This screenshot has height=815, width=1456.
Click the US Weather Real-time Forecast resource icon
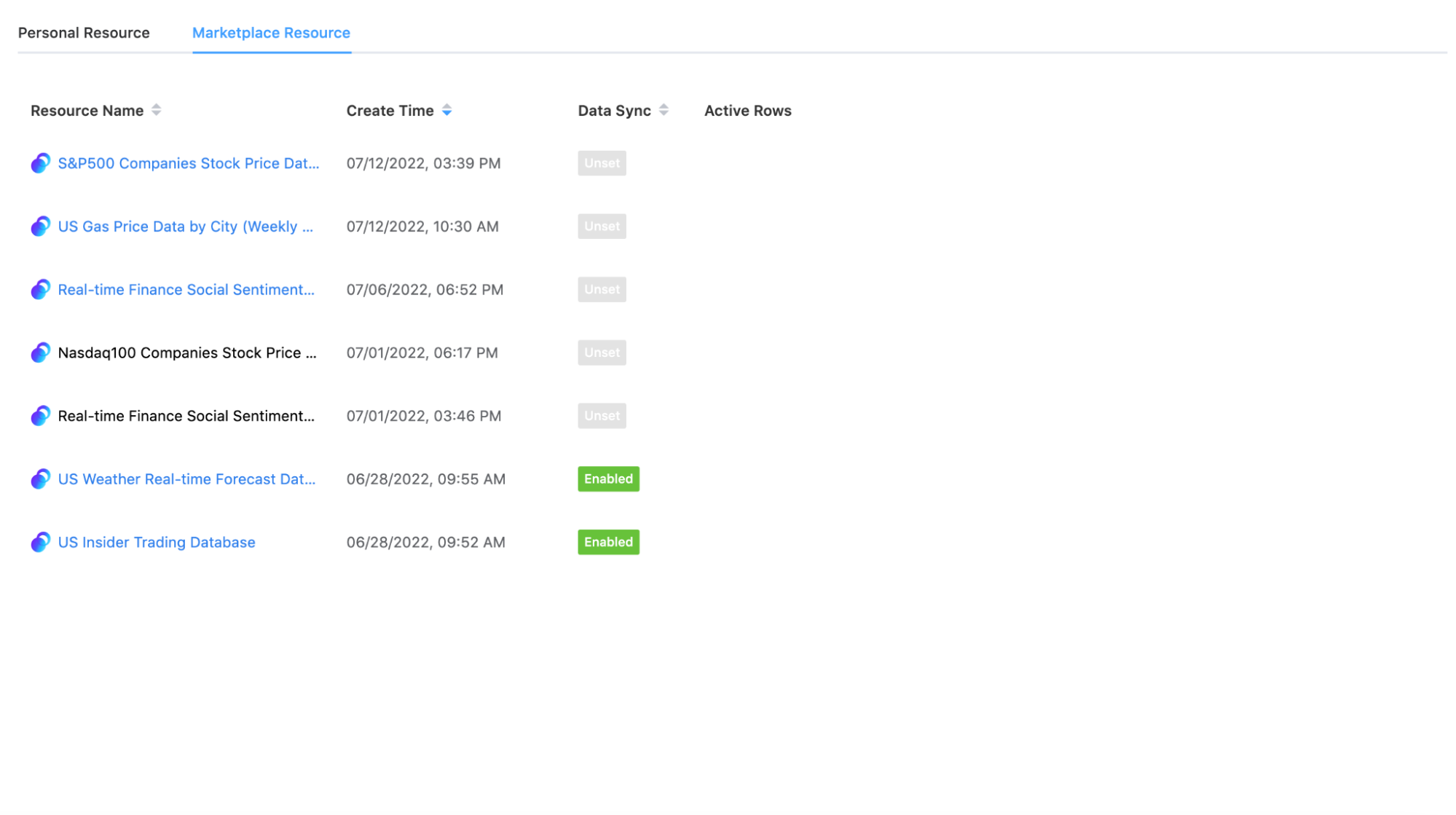[x=40, y=479]
